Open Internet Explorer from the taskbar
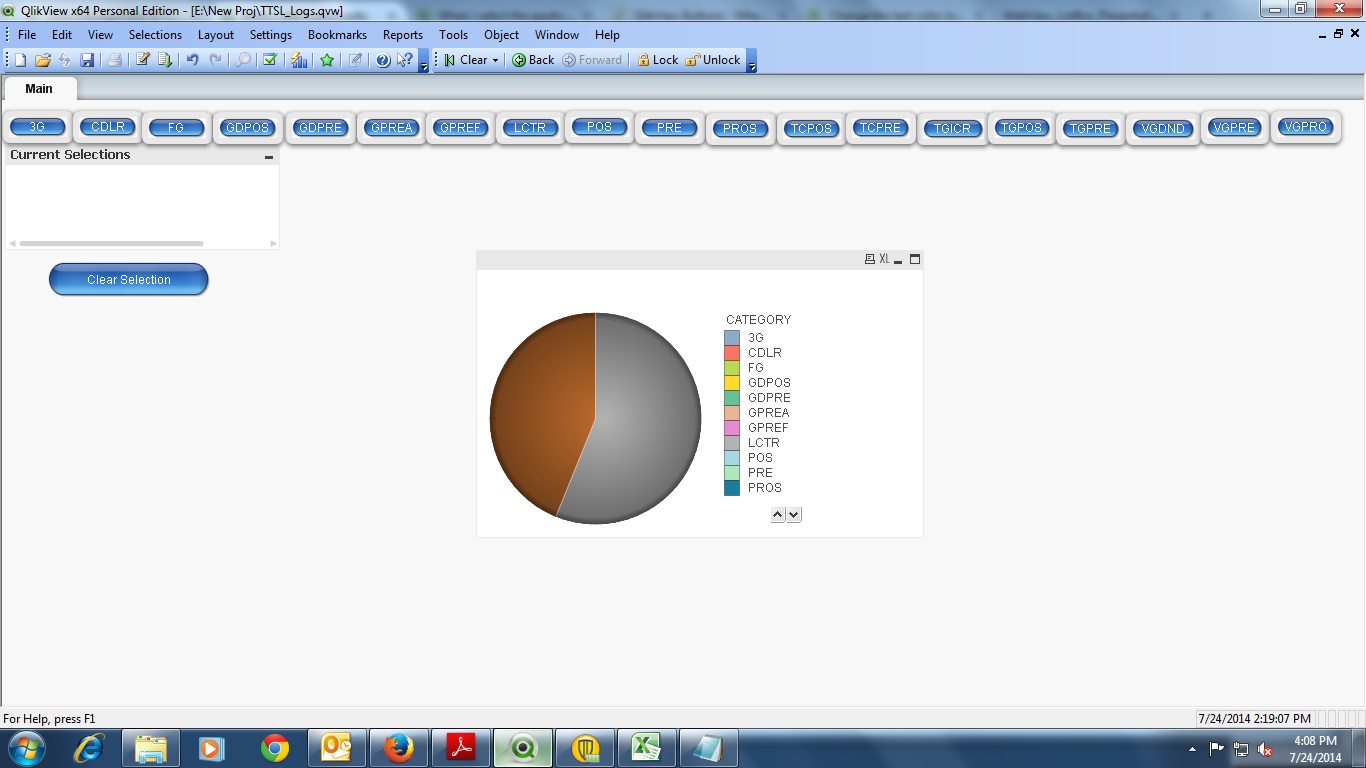Screen dimensions: 1366x768 [89, 748]
